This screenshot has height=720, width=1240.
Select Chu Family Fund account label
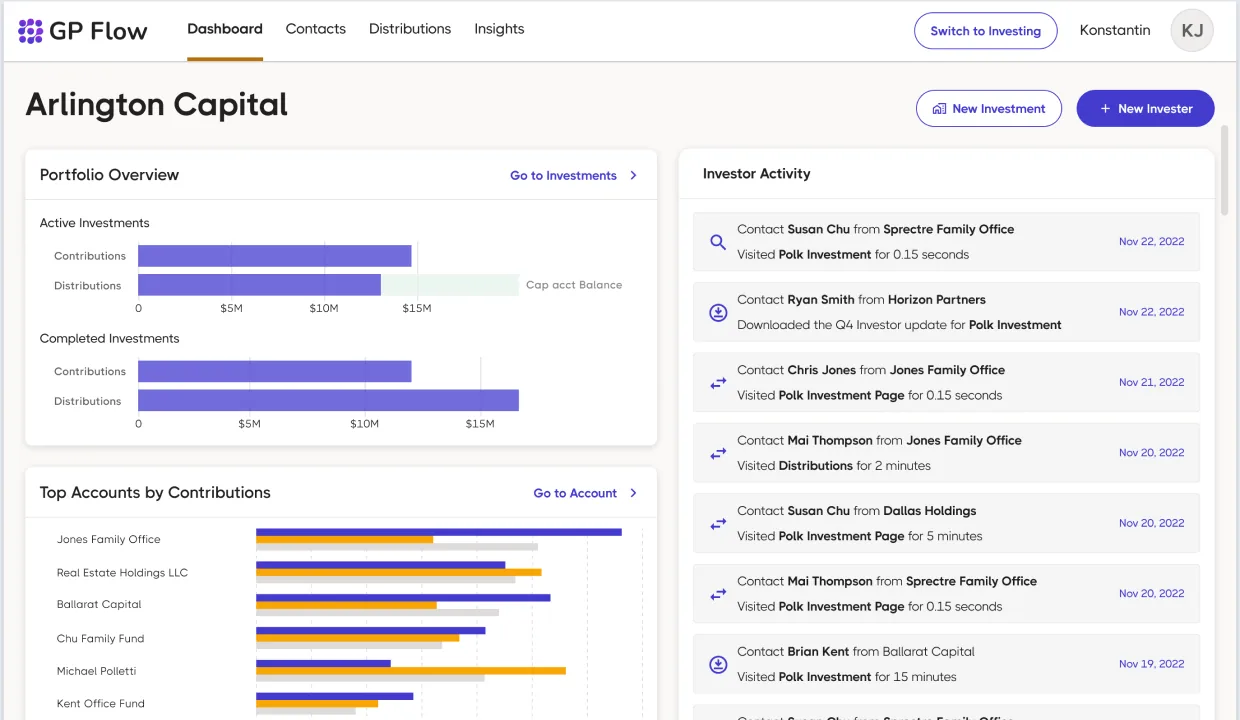click(x=100, y=638)
